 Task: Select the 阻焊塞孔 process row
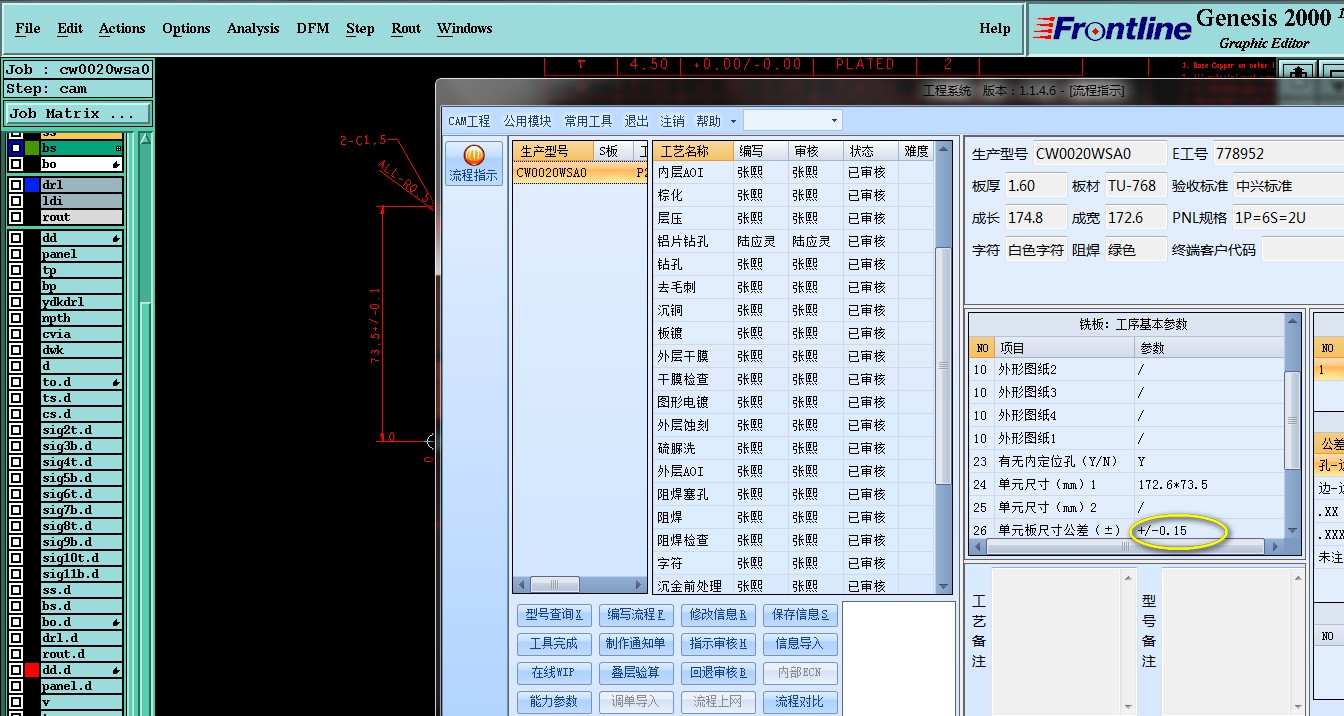pyautogui.click(x=794, y=494)
